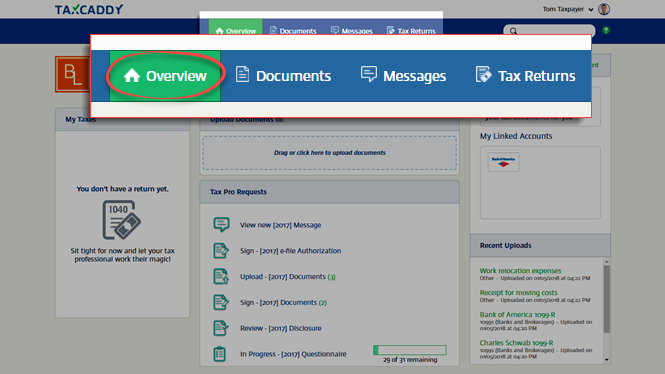Open Sign - [2017] Documents (2)
Image resolution: width=665 pixels, height=374 pixels.
[x=283, y=303]
